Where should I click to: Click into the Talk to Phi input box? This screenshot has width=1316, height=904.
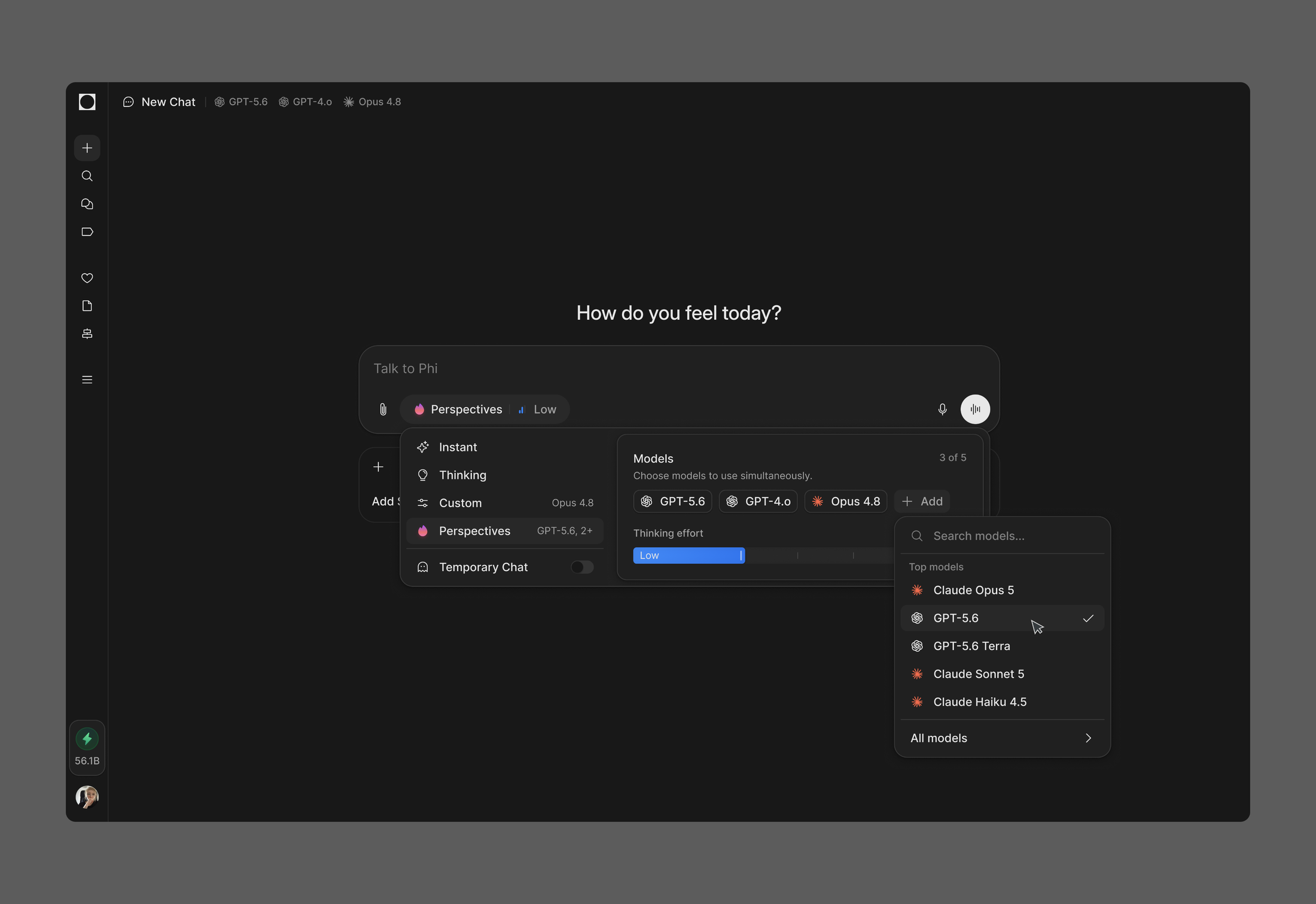tap(679, 369)
